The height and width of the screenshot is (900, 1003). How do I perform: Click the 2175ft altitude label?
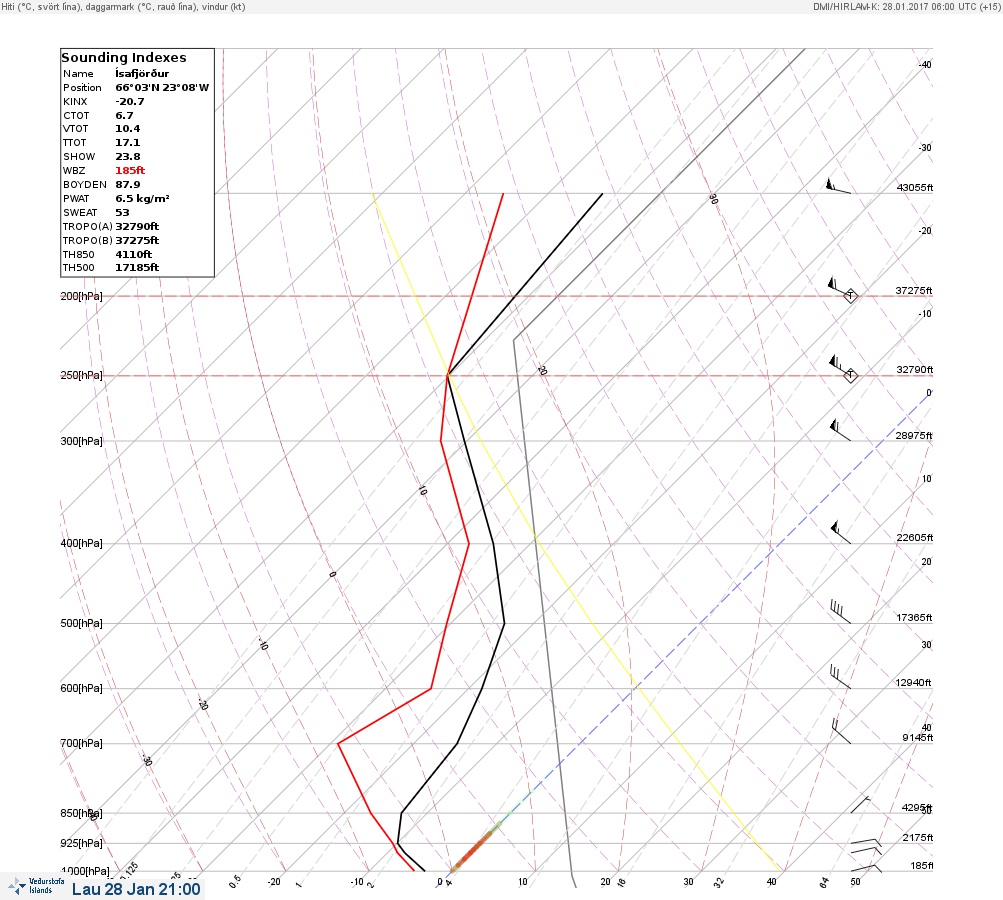[917, 837]
